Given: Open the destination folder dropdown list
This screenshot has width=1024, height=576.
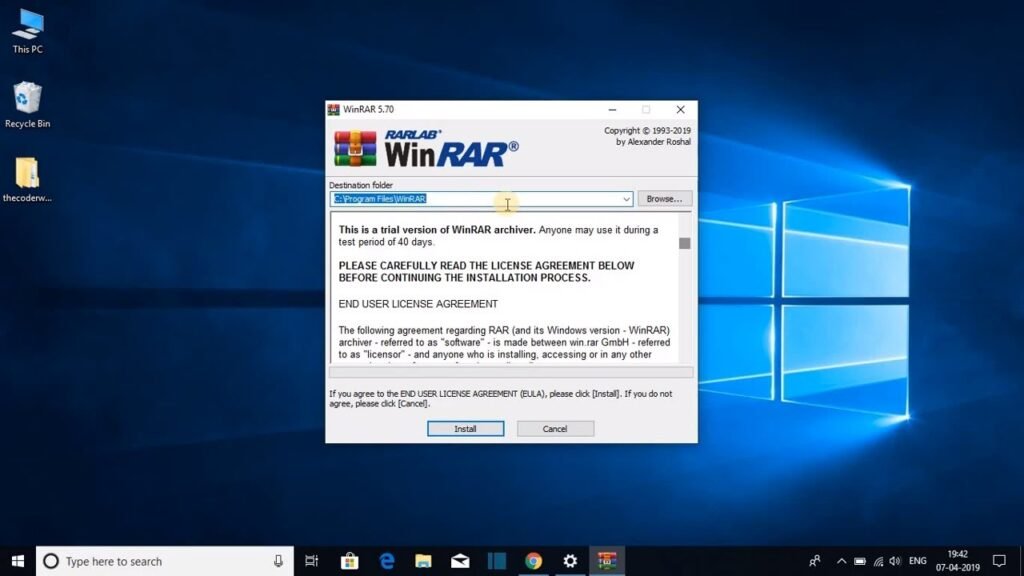Looking at the screenshot, I should pos(626,199).
